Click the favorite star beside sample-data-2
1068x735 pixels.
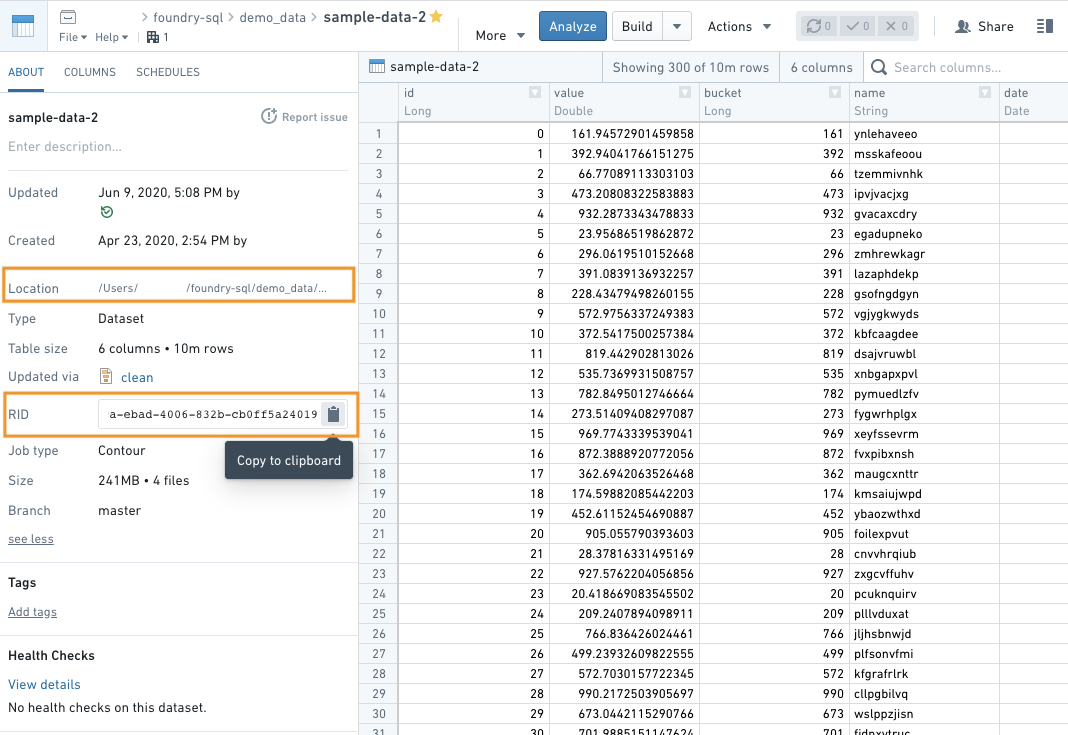pyautogui.click(x=437, y=16)
